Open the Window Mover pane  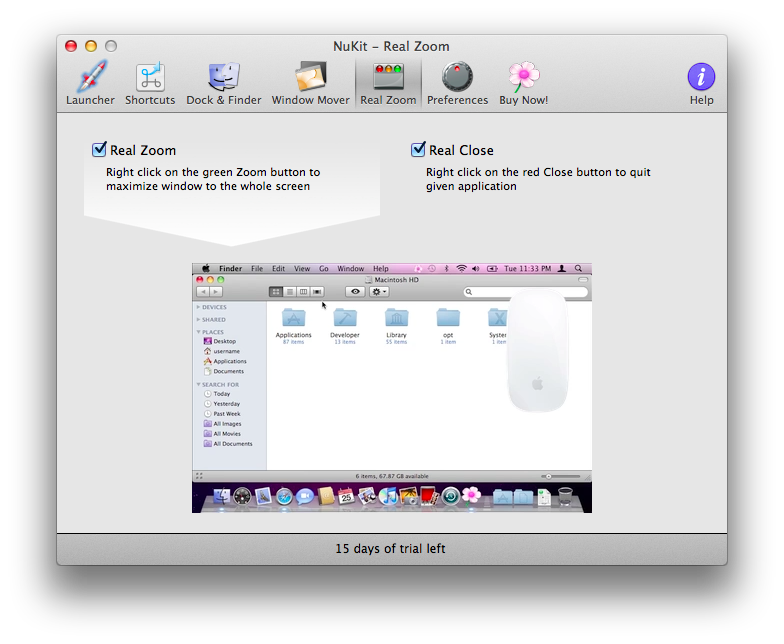(310, 83)
